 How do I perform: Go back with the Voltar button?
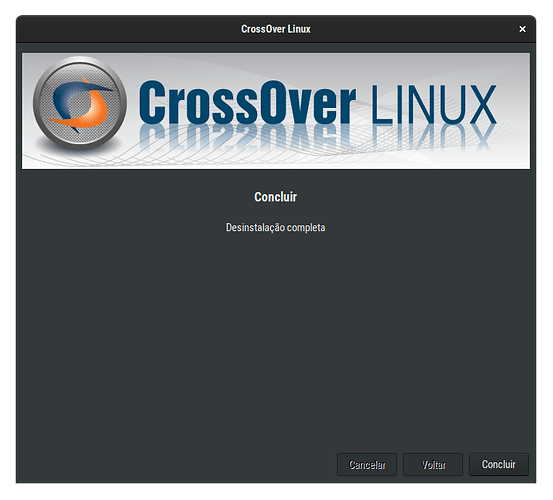tap(433, 464)
